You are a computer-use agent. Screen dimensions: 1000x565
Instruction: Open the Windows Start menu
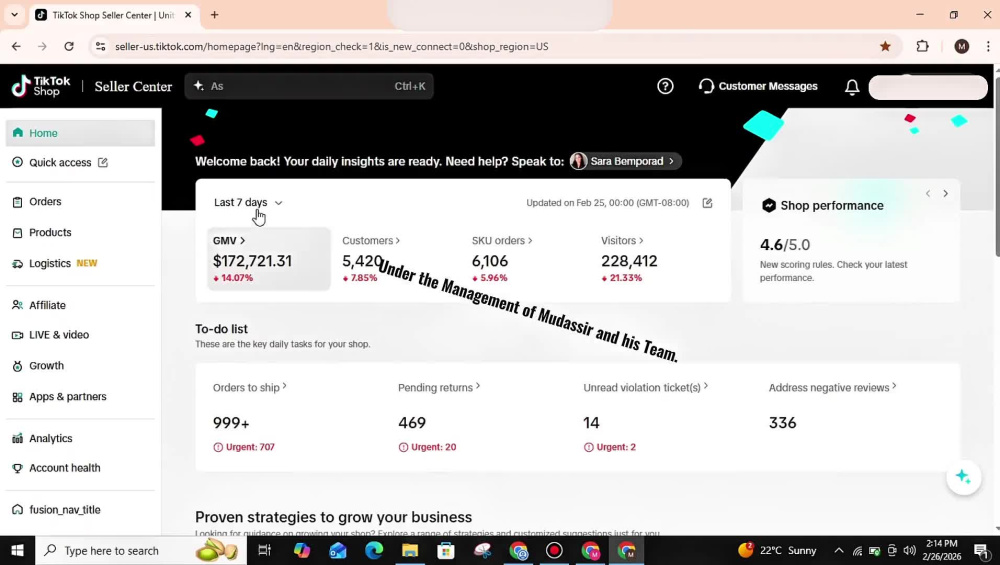click(17, 550)
